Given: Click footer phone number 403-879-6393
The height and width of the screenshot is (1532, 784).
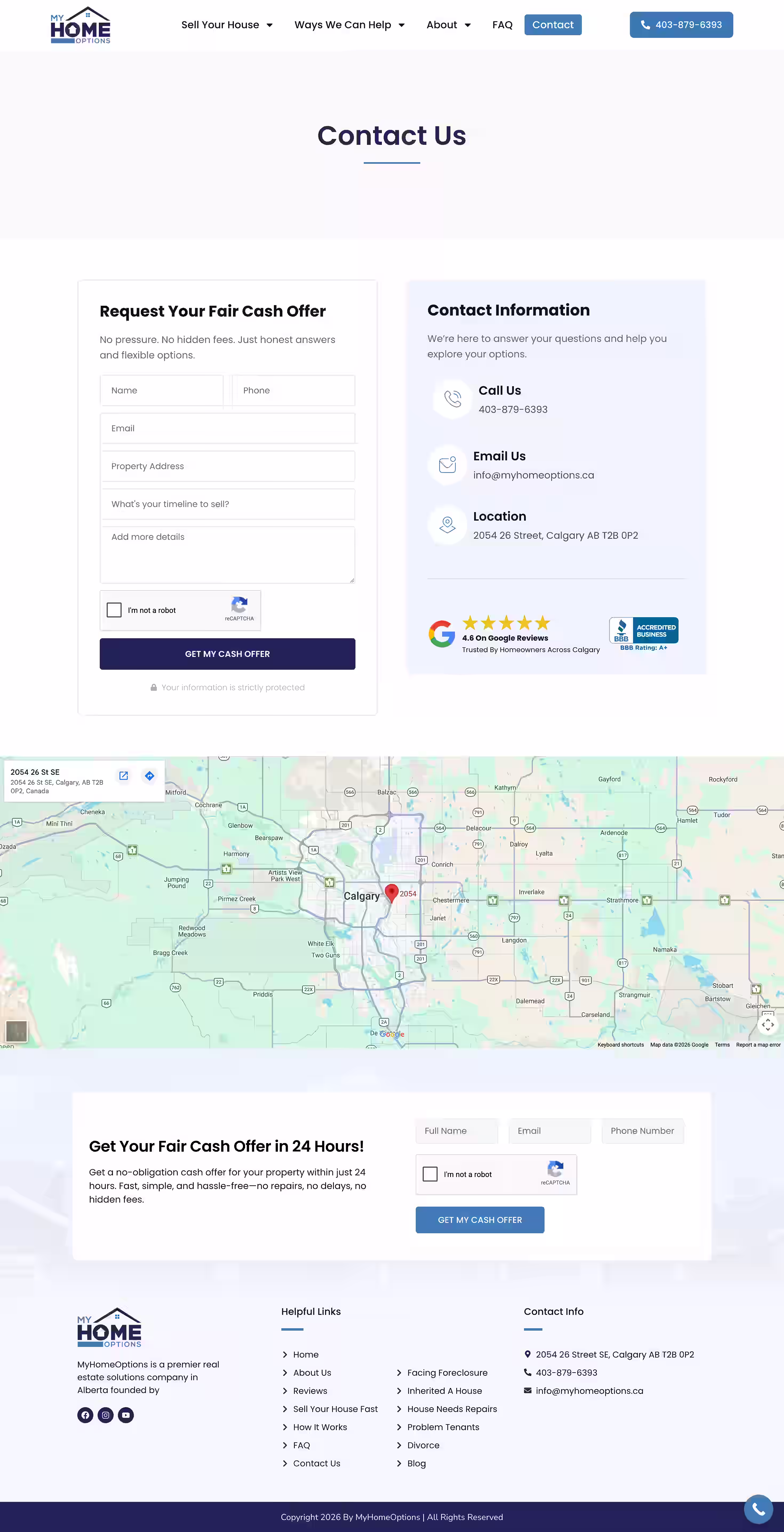Looking at the screenshot, I should tap(566, 1373).
